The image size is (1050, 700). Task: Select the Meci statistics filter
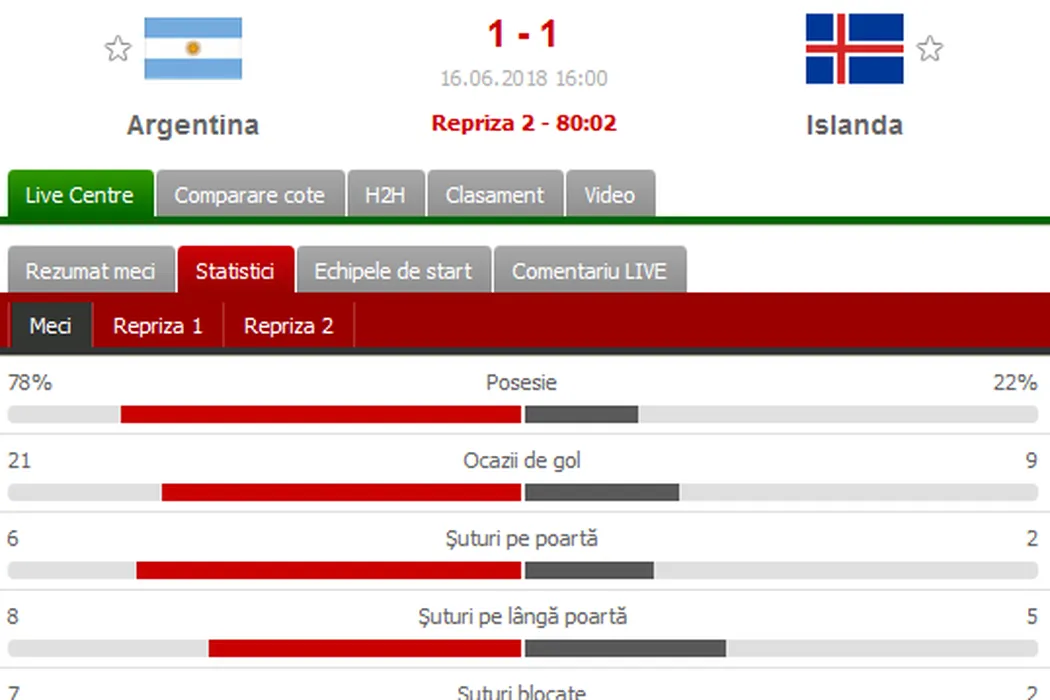(50, 326)
